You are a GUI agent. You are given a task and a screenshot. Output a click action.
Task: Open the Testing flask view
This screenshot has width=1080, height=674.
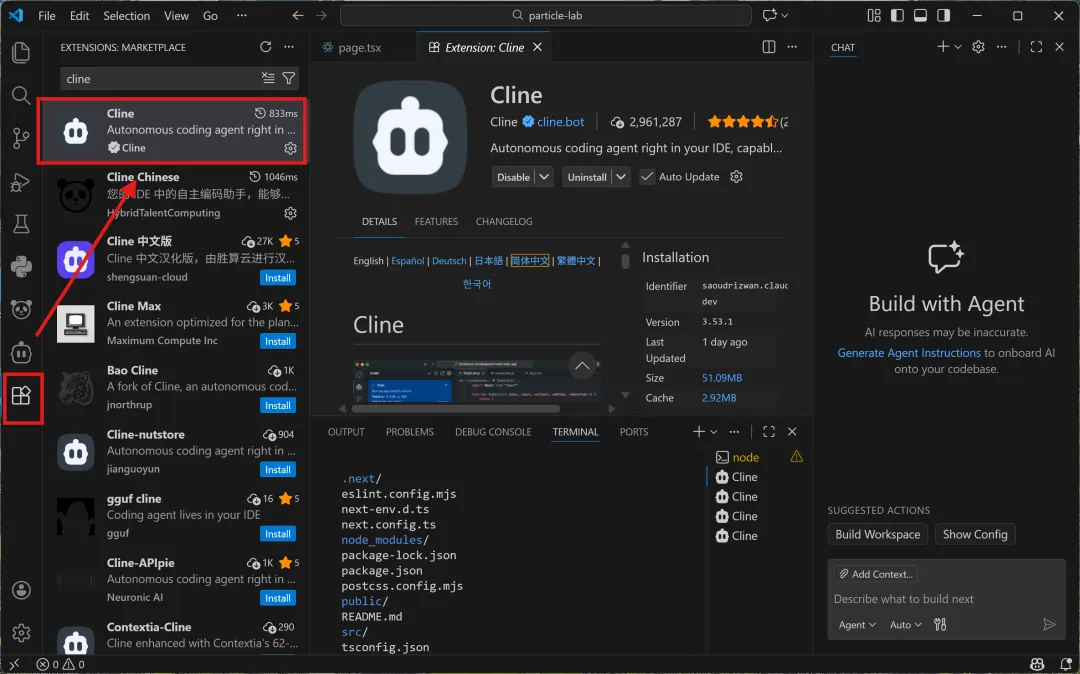[x=21, y=224]
